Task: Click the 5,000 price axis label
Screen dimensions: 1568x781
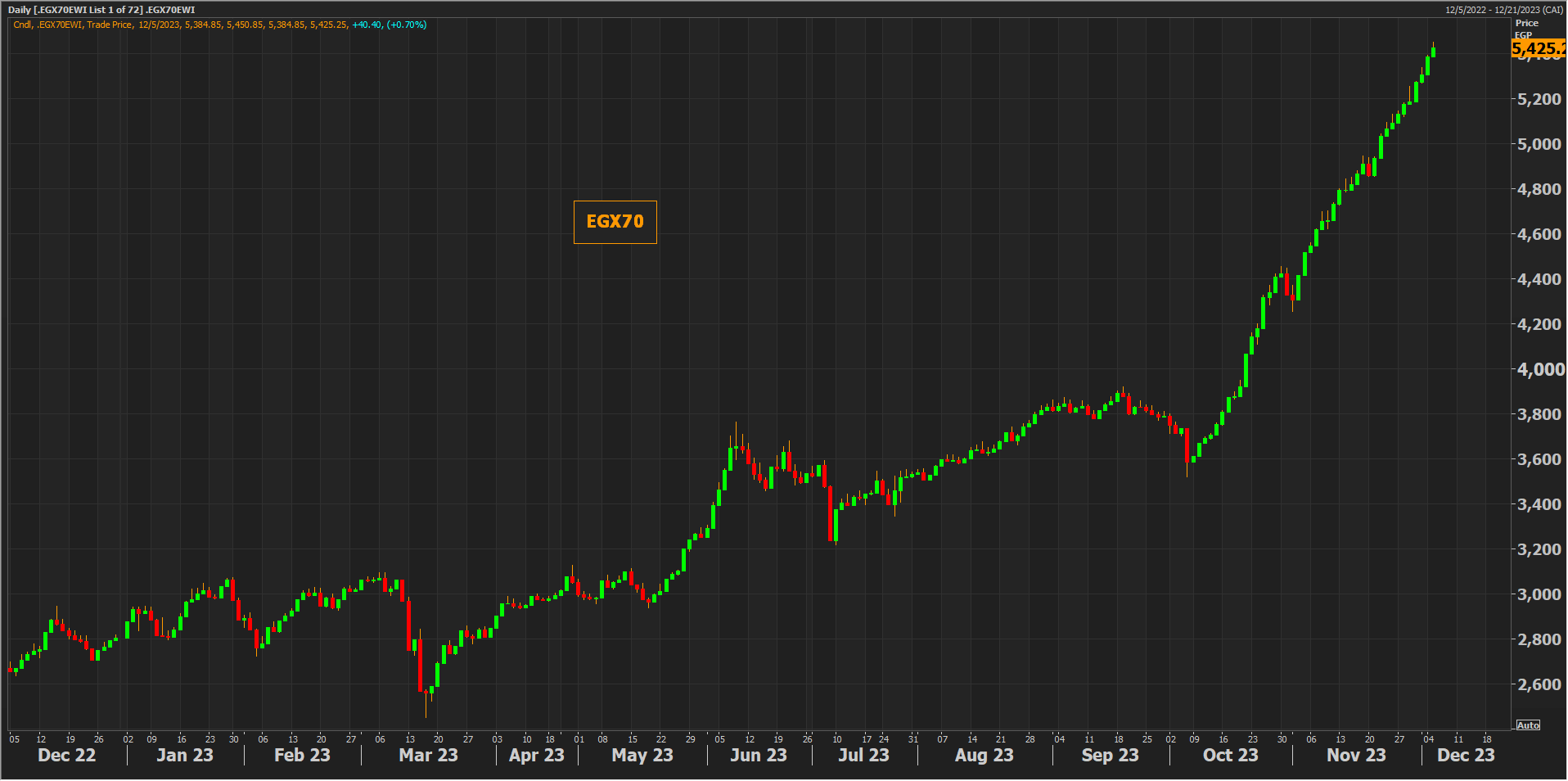Action: point(1539,144)
